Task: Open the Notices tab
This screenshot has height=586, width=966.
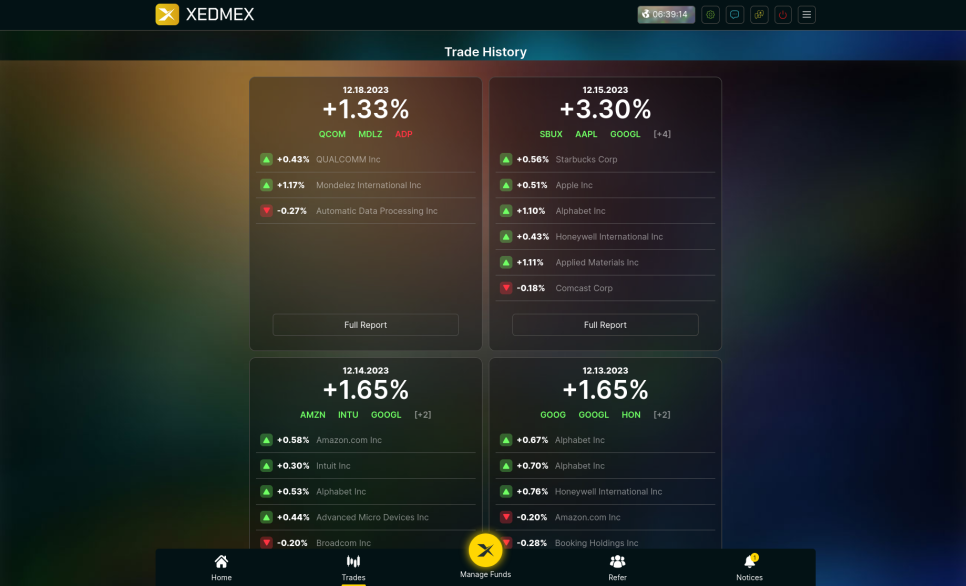Action: (749, 568)
